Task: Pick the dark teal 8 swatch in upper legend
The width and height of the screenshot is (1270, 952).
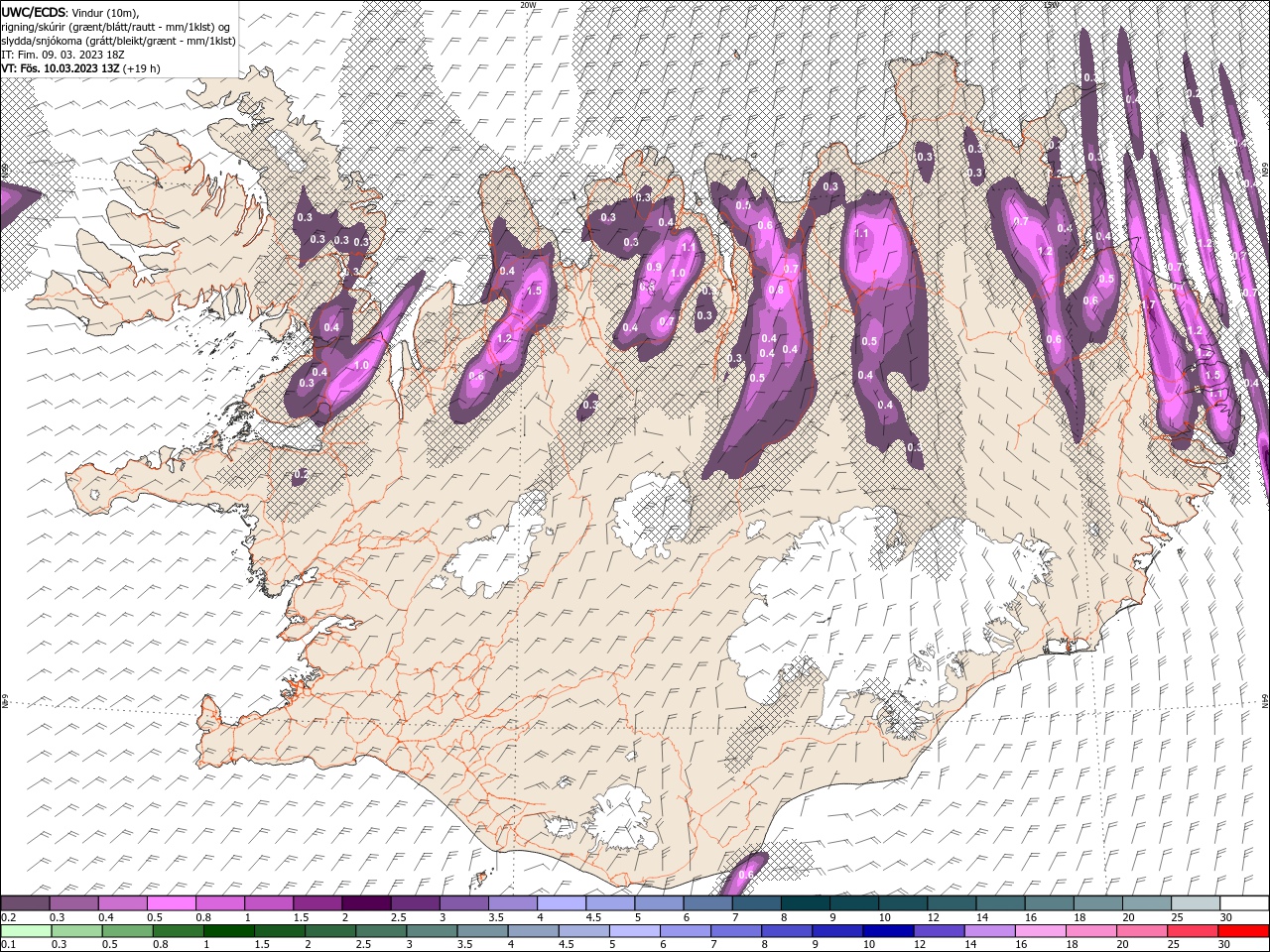Action: click(x=805, y=903)
